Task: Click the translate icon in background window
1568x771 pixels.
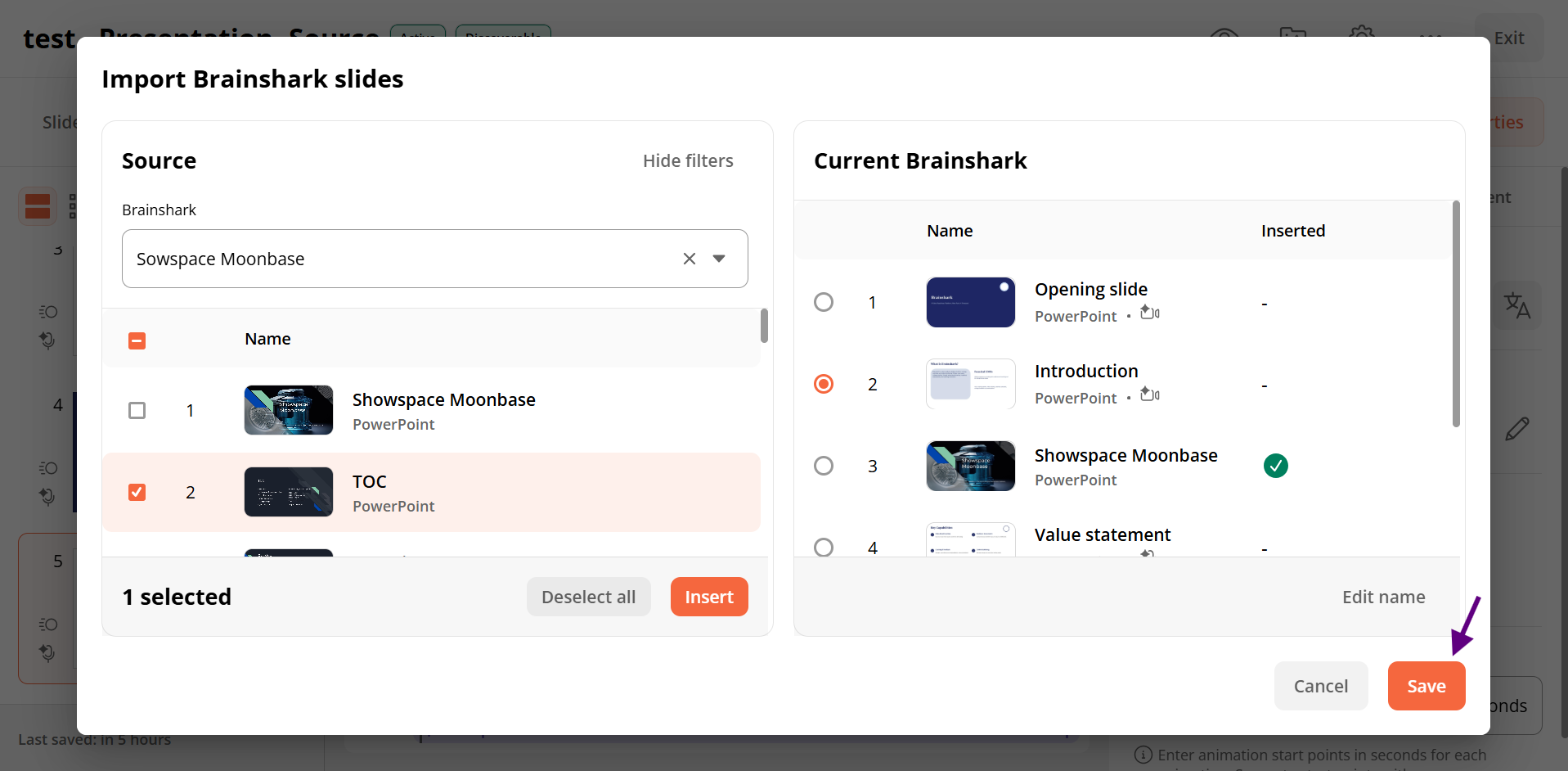Action: pos(1517,305)
